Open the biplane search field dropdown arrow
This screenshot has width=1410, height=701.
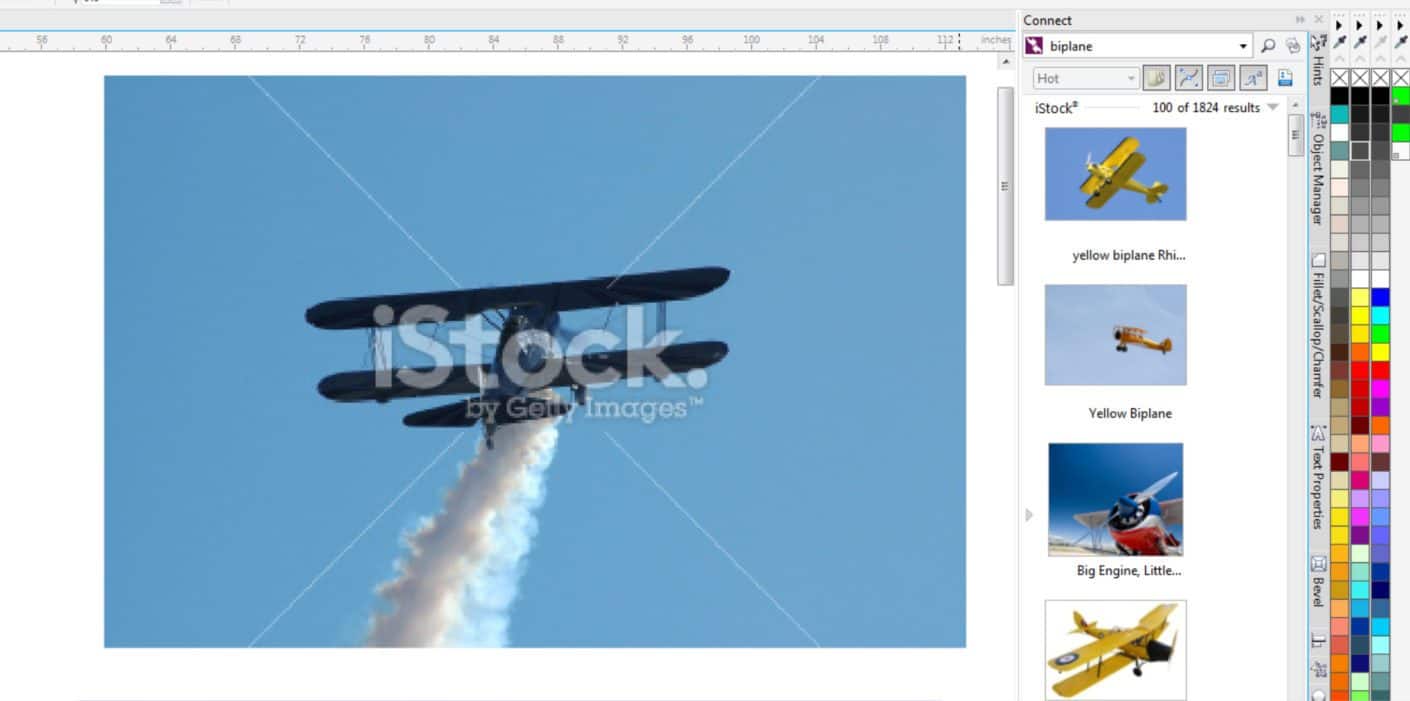1243,46
